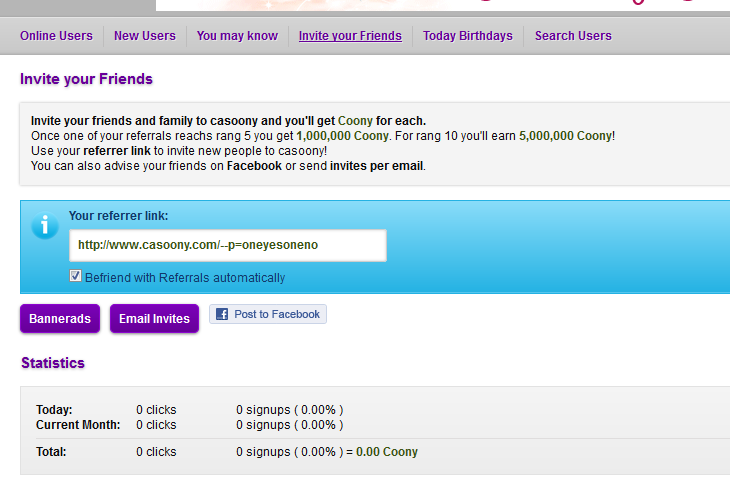
Task: Select the You may know tab
Action: click(237, 36)
